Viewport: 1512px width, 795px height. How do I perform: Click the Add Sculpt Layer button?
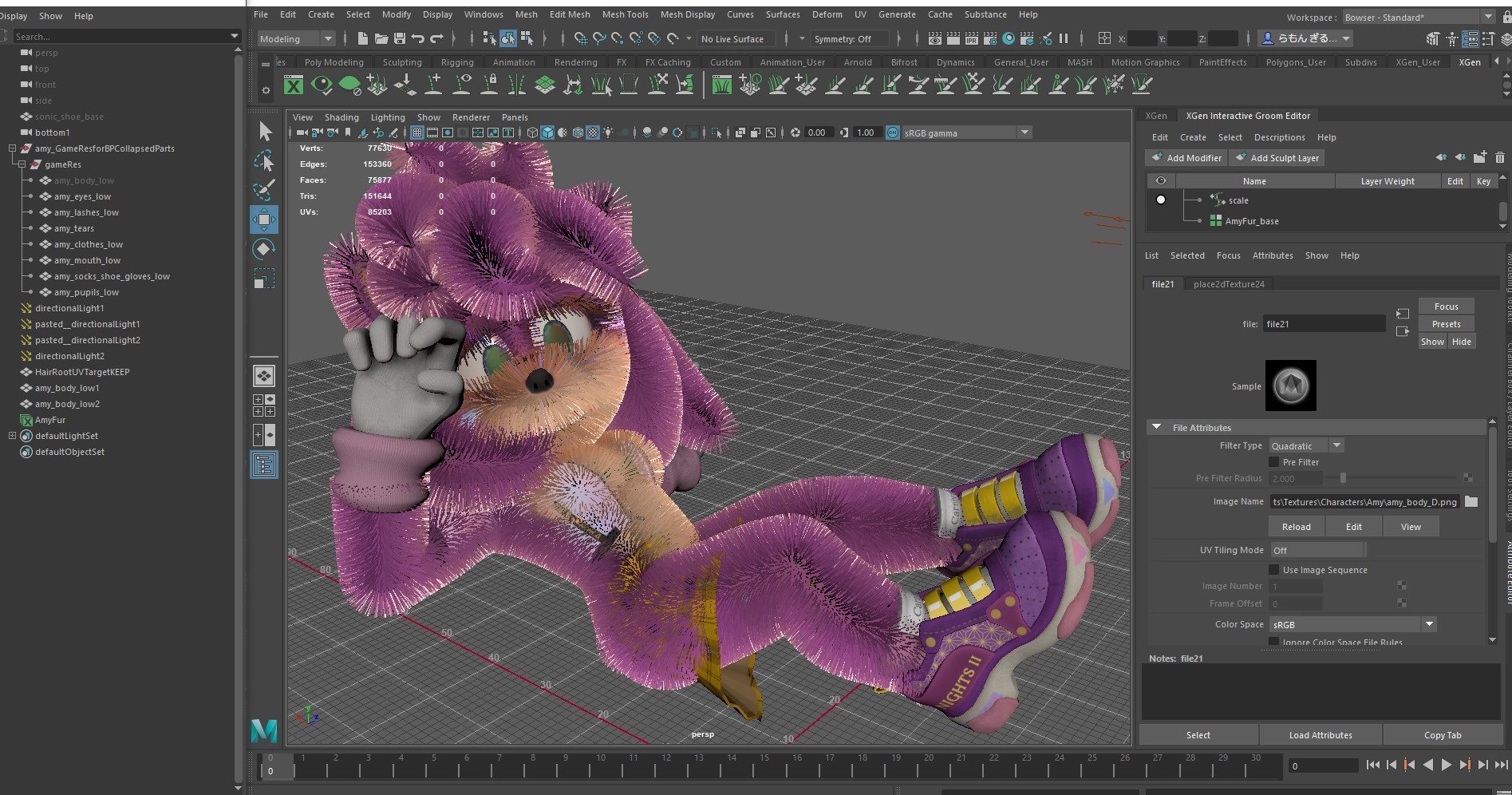point(1277,158)
